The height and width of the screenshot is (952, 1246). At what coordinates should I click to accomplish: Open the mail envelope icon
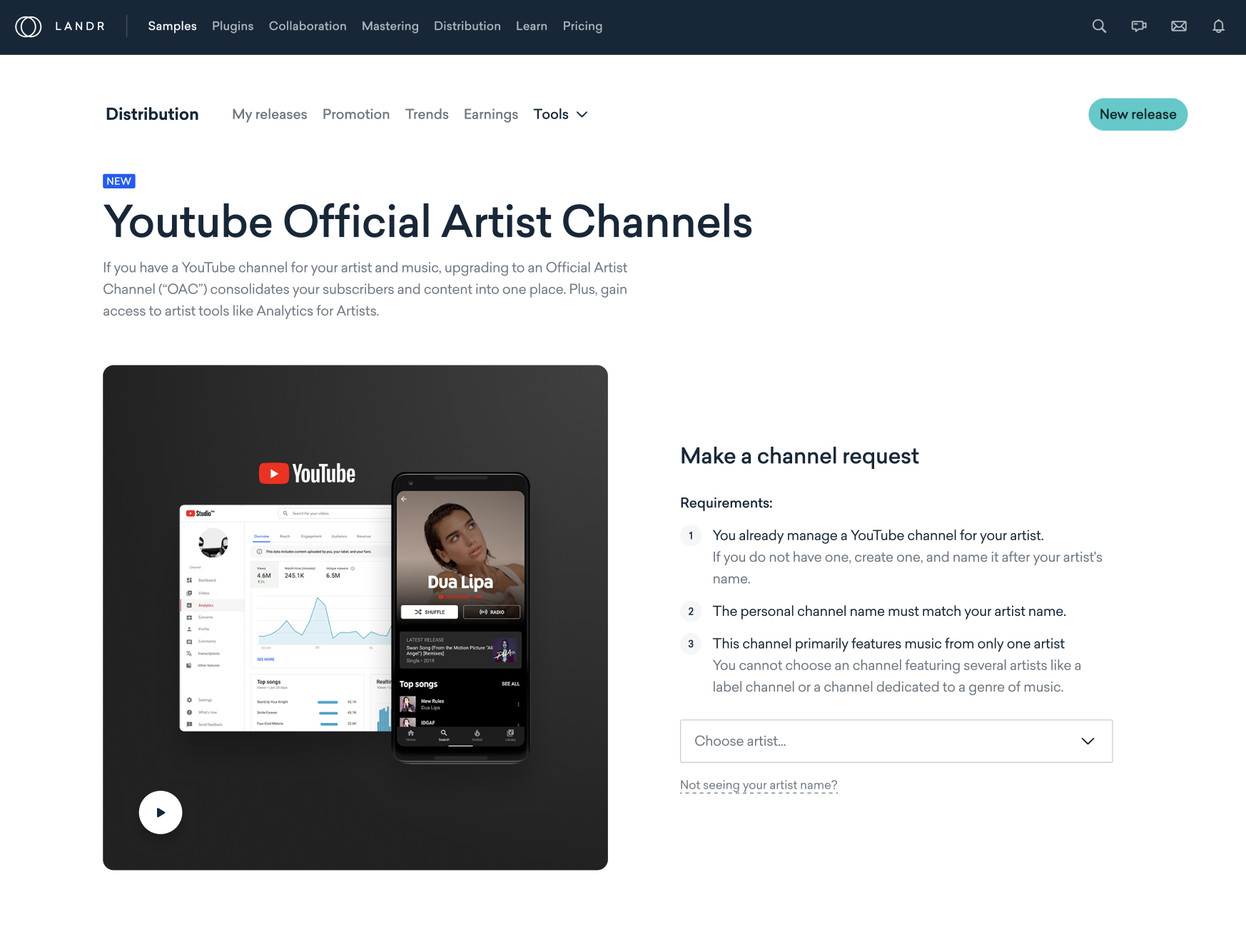[x=1179, y=26]
